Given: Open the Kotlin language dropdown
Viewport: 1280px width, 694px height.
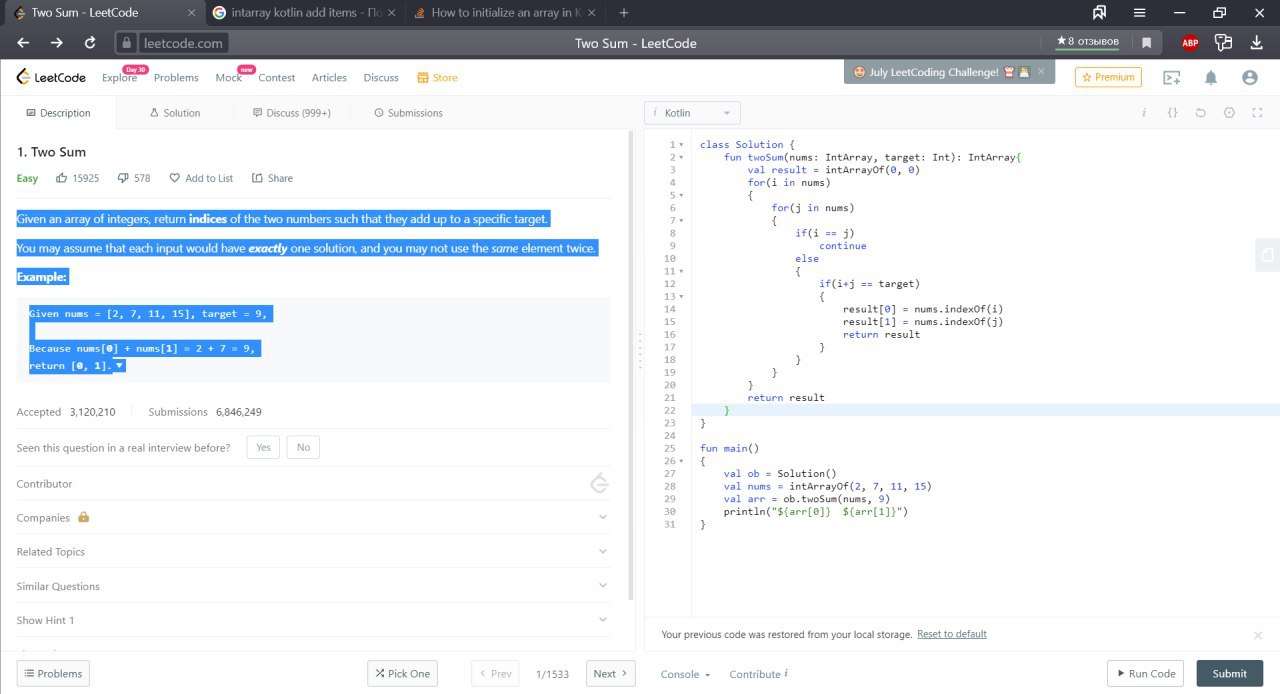Looking at the screenshot, I should pos(693,113).
